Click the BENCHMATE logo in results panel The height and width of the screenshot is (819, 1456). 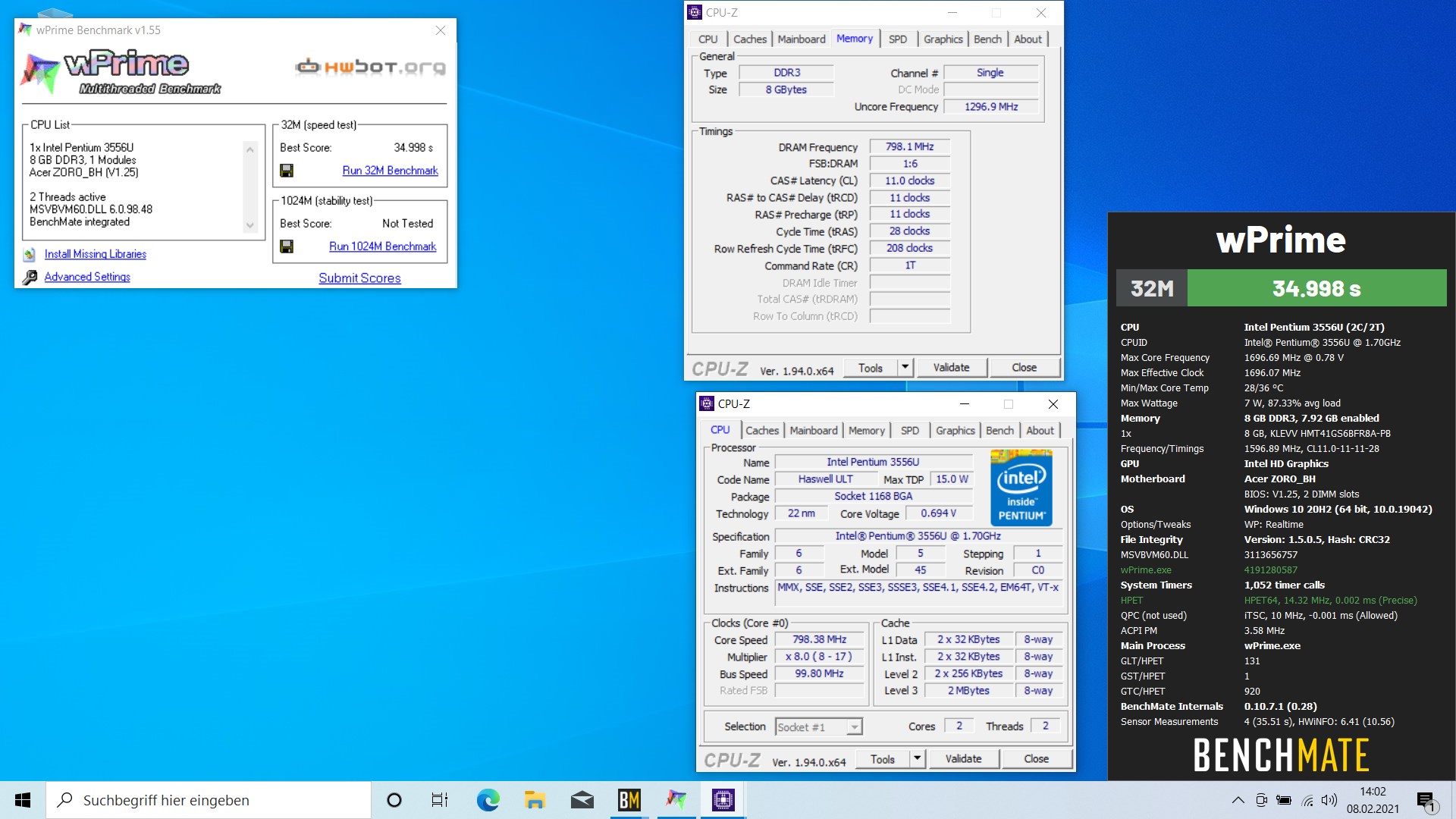point(1281,755)
